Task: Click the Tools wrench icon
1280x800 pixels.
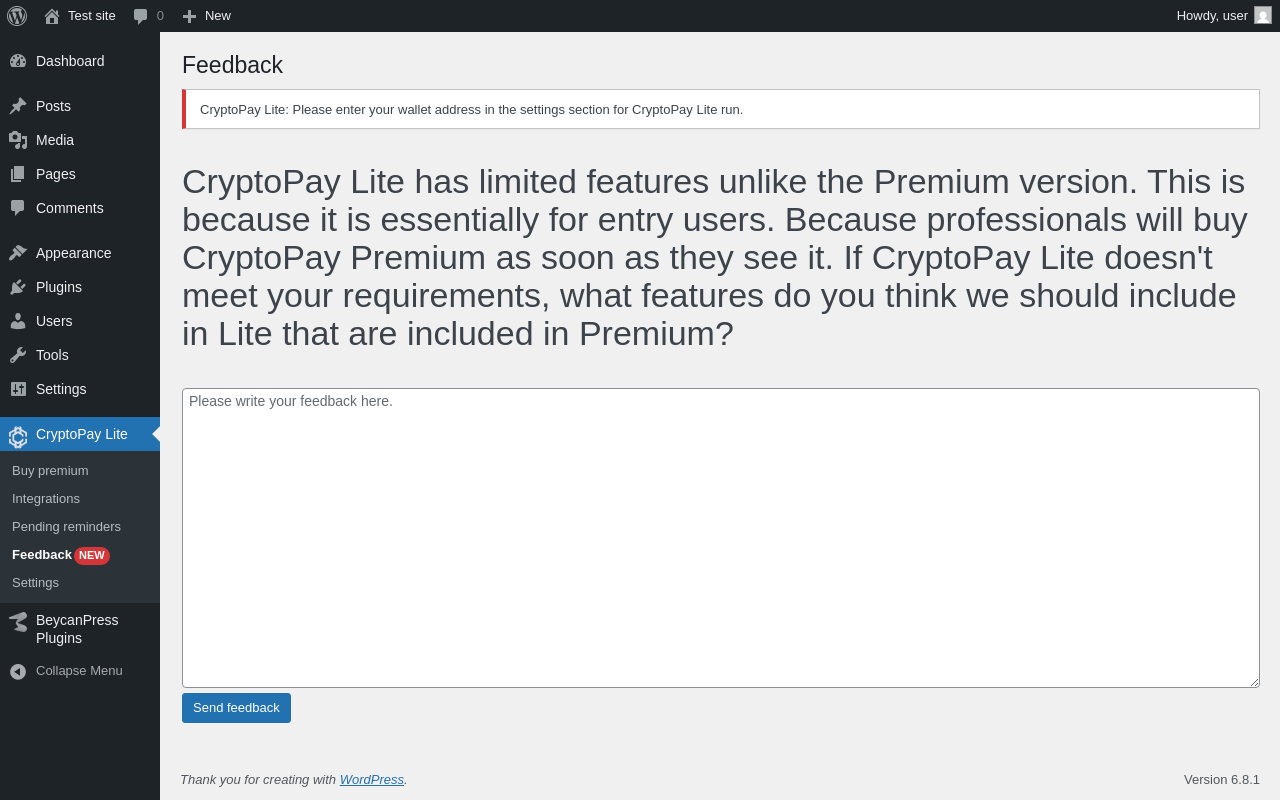Action: [18, 355]
